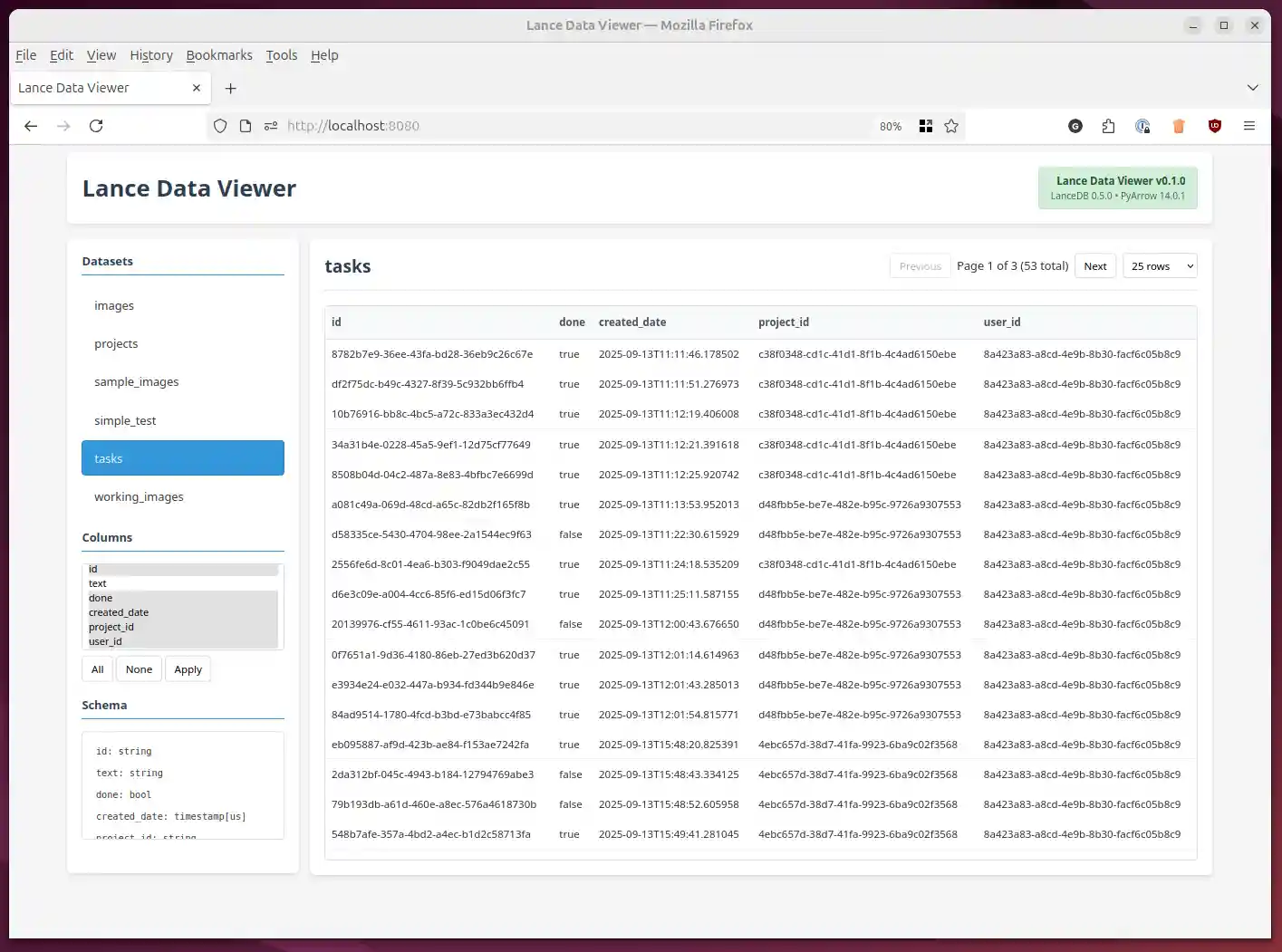Open the Bookmarks menu
This screenshot has width=1282, height=952.
(x=219, y=55)
